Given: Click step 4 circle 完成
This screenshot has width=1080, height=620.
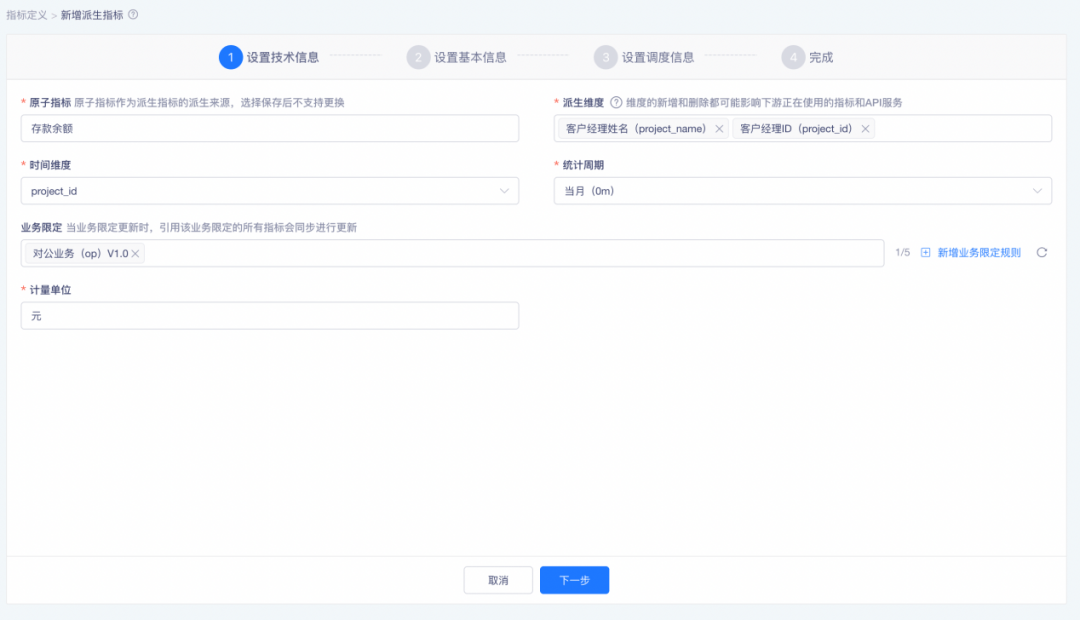Looking at the screenshot, I should click(793, 57).
